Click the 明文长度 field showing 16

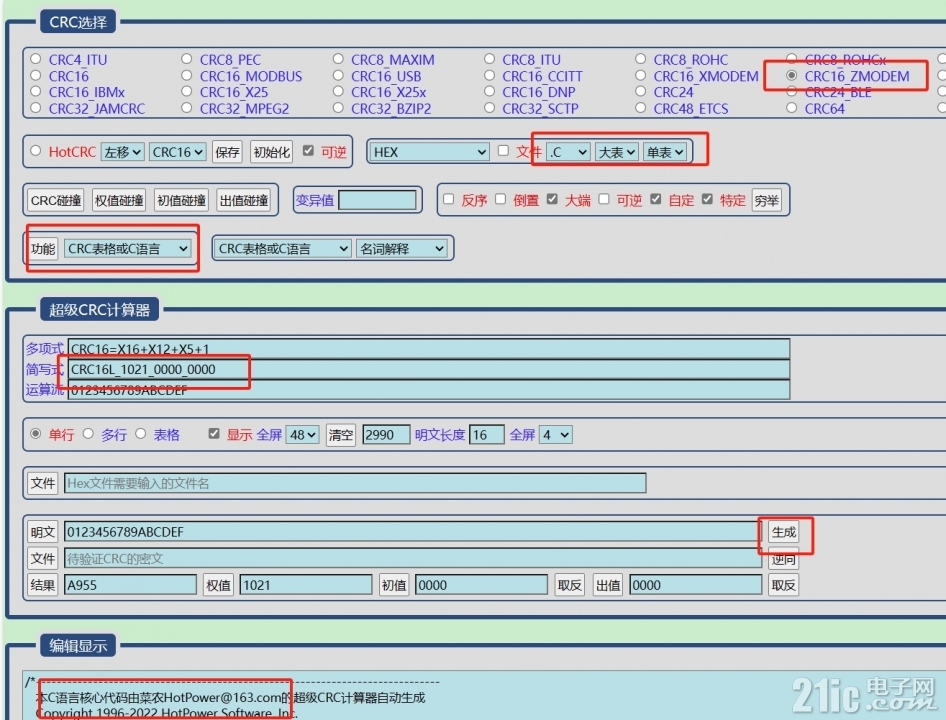[x=486, y=435]
